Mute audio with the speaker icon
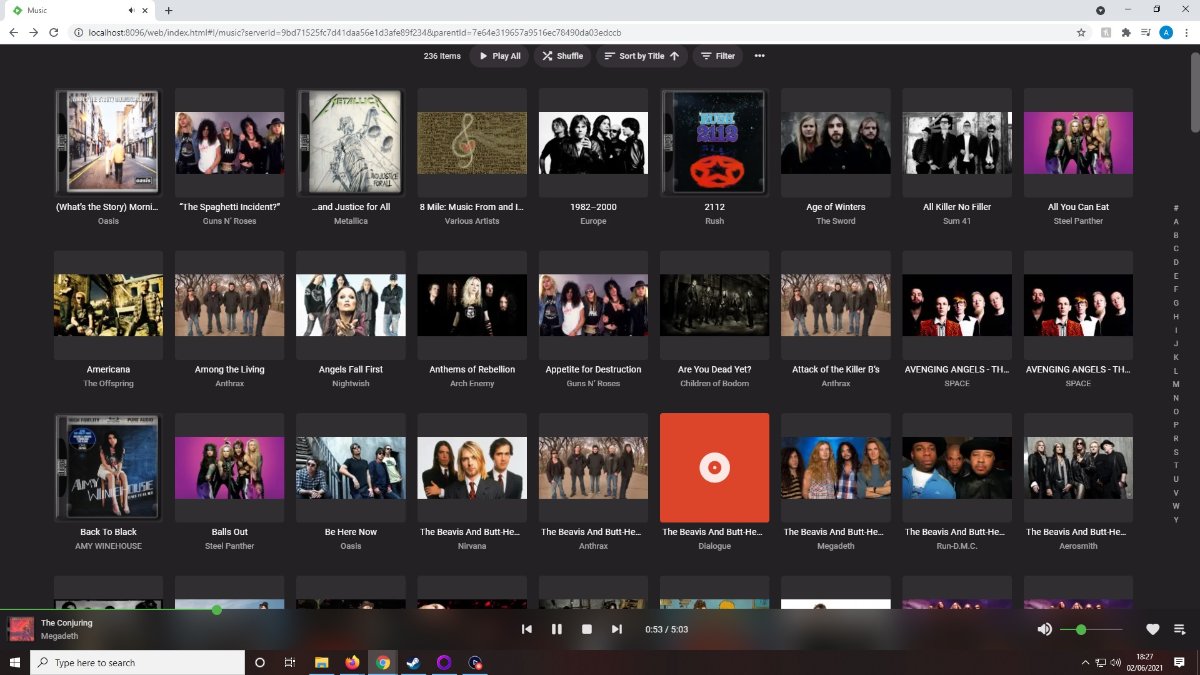The width and height of the screenshot is (1200, 675). point(1044,629)
